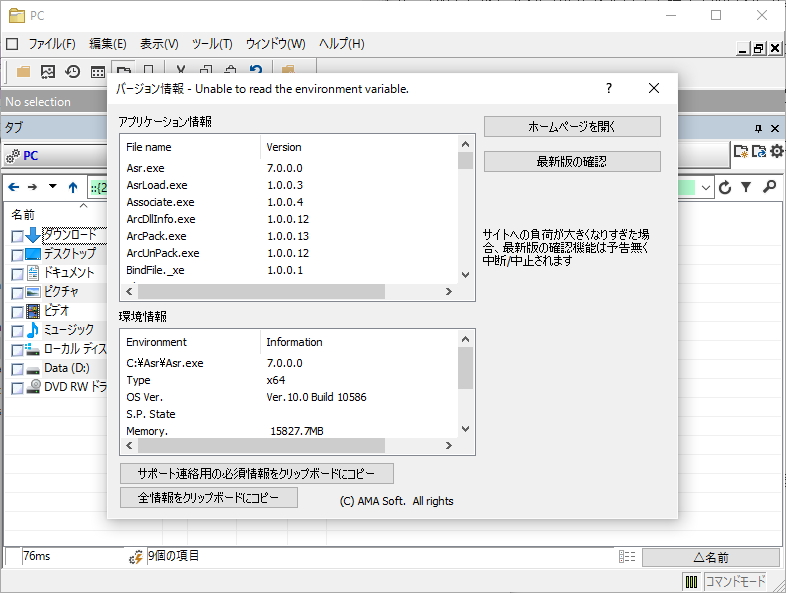Viewport: 786px width, 593px height.
Task: Click 全情報をクリップボードにコピー button
Action: click(209, 498)
